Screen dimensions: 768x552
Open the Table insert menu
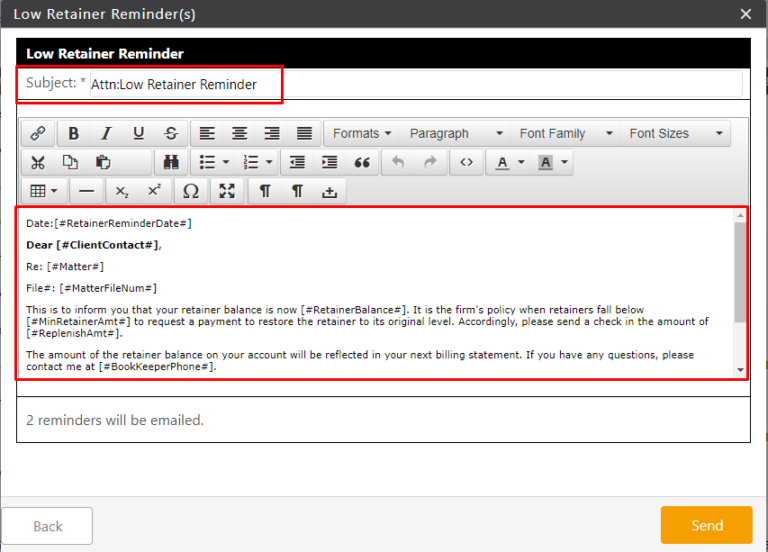tap(43, 191)
